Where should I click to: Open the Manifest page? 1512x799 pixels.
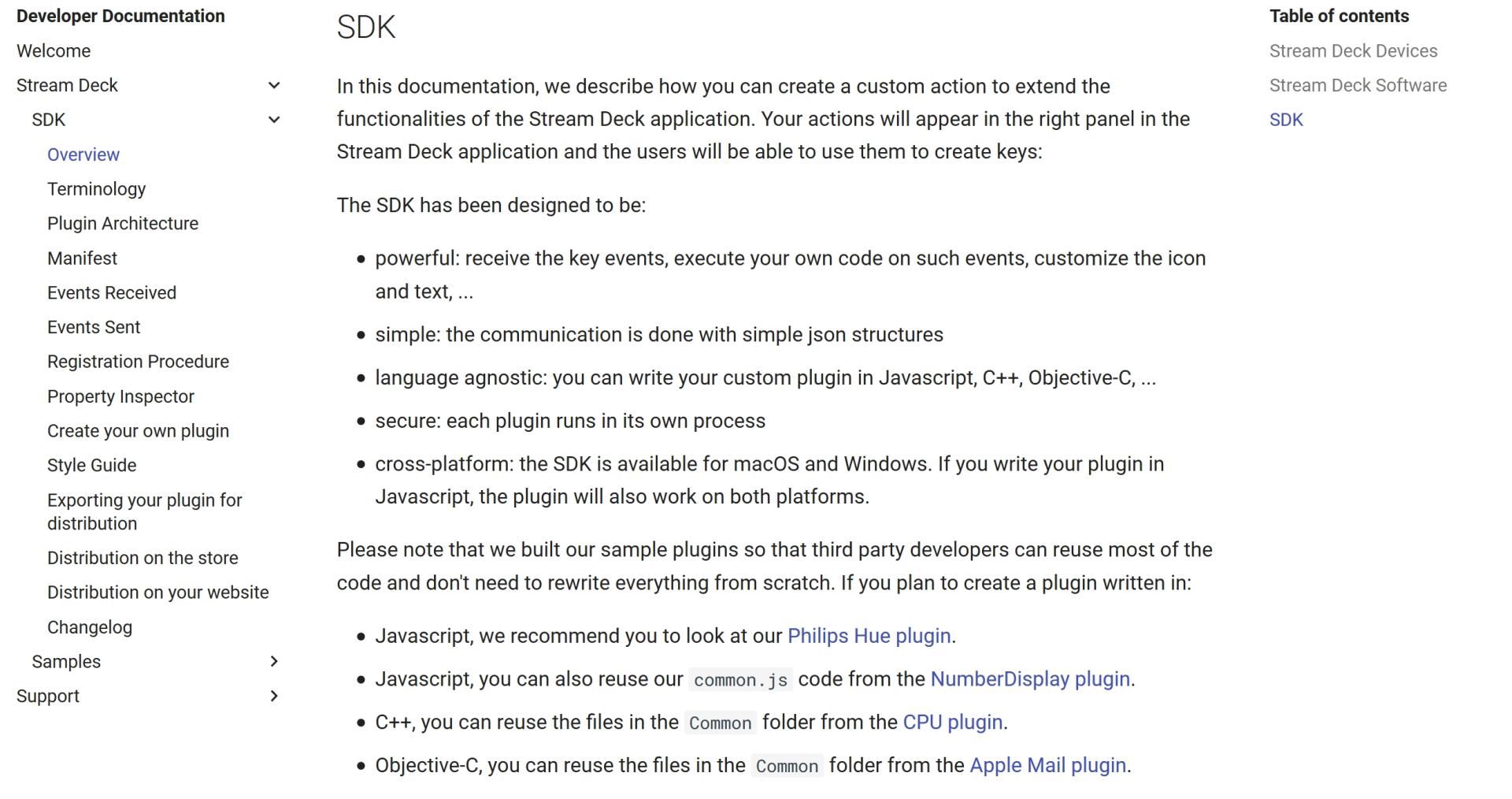[82, 258]
